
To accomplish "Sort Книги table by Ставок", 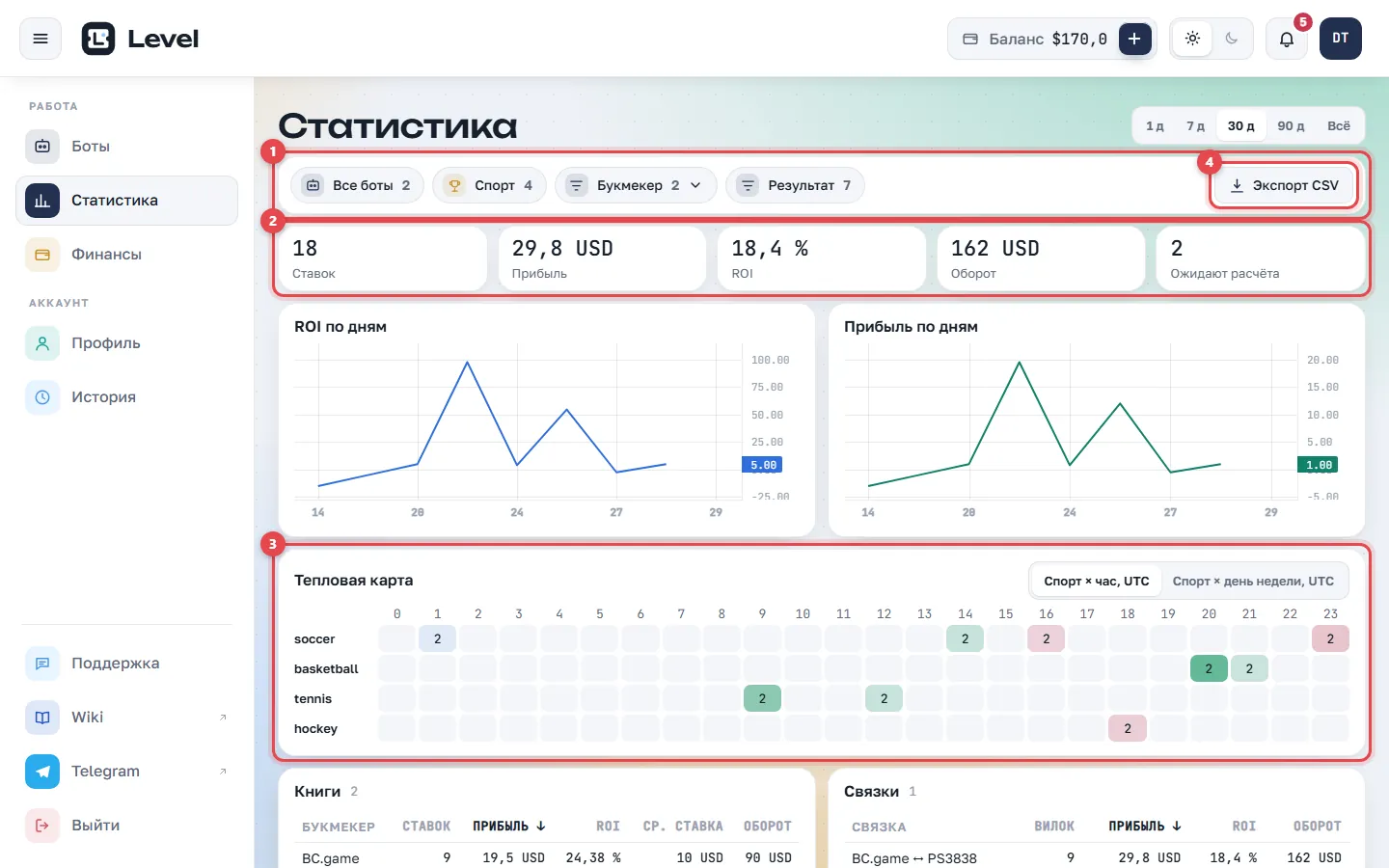I will [x=426, y=827].
